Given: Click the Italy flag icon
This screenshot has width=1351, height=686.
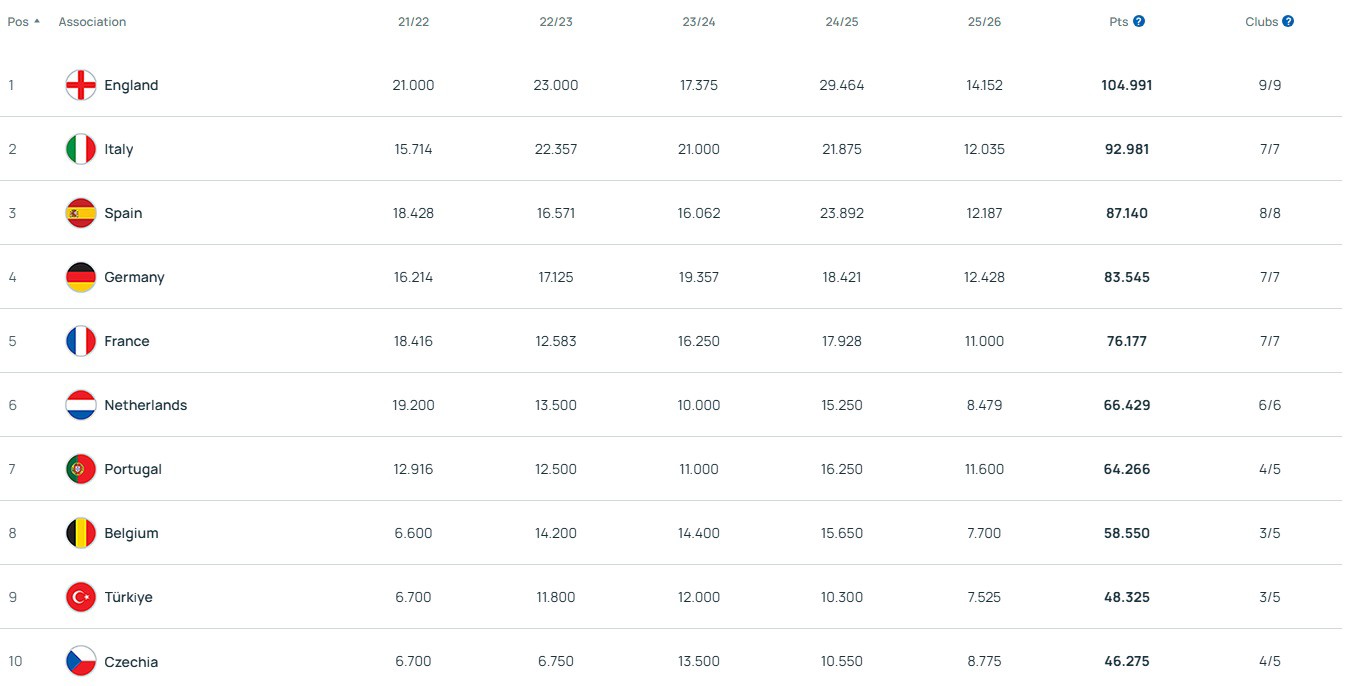Looking at the screenshot, I should (x=81, y=149).
